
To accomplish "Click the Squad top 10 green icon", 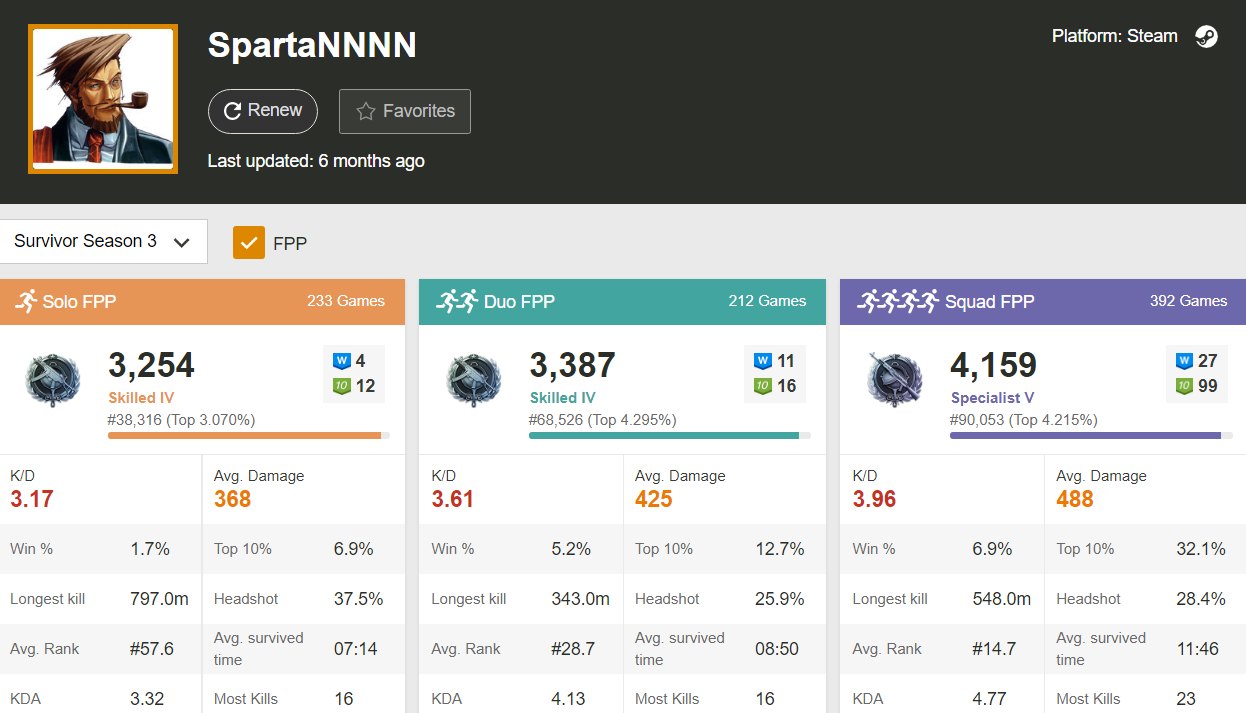I will coord(1184,386).
